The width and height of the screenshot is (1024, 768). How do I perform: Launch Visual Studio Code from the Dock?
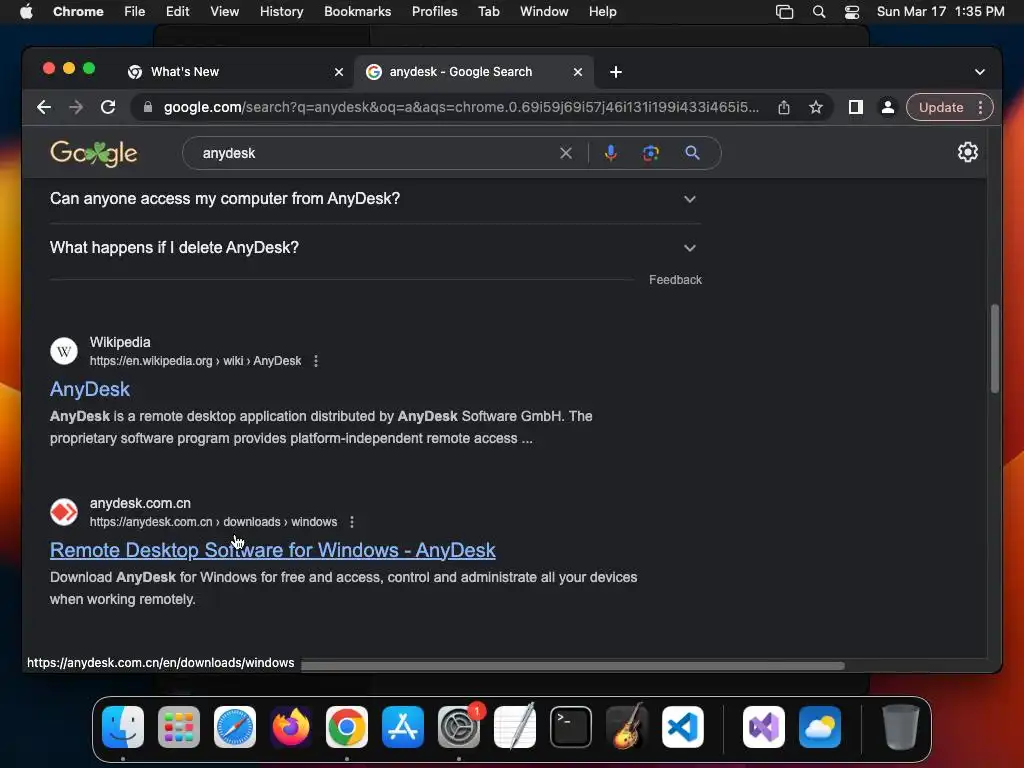(682, 727)
